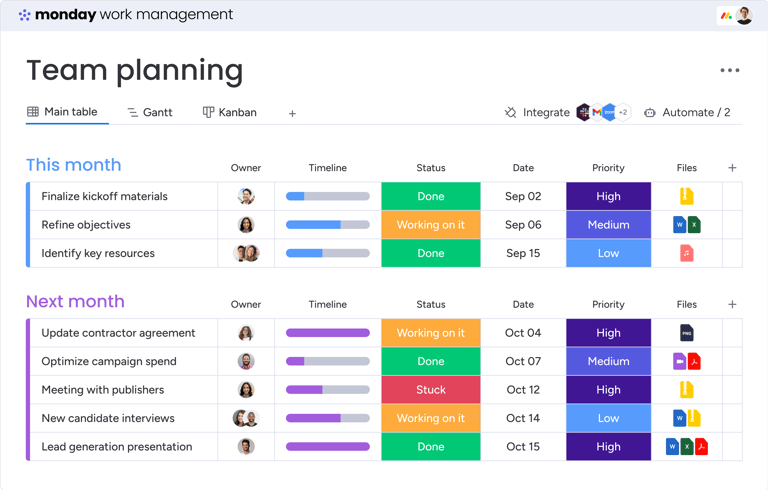Open the PNG file in Update contractor agreement row
The width and height of the screenshot is (768, 490).
686,333
